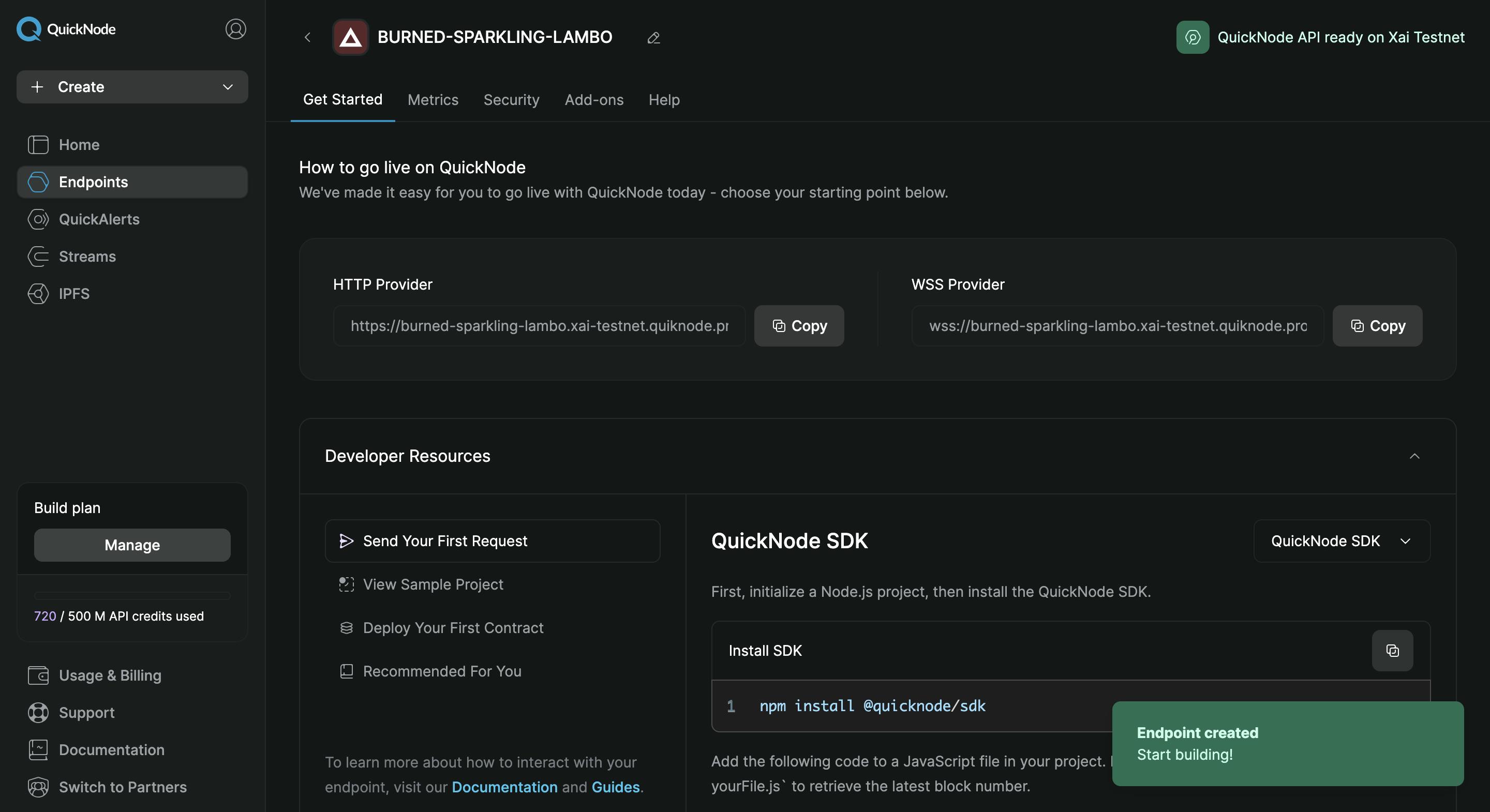Screen dimensions: 1490x812
Task: Click the Usage & Billing wallet icon
Action: [38, 675]
